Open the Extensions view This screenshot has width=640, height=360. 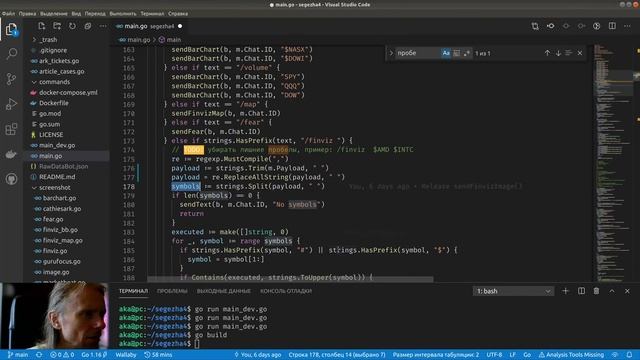click(x=11, y=129)
